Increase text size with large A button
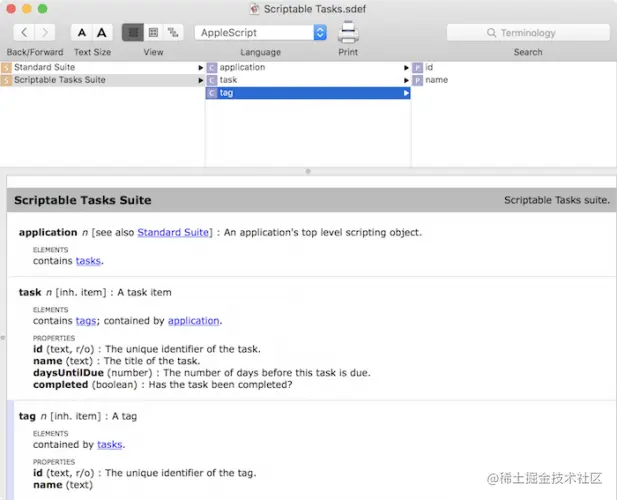 tap(102, 33)
